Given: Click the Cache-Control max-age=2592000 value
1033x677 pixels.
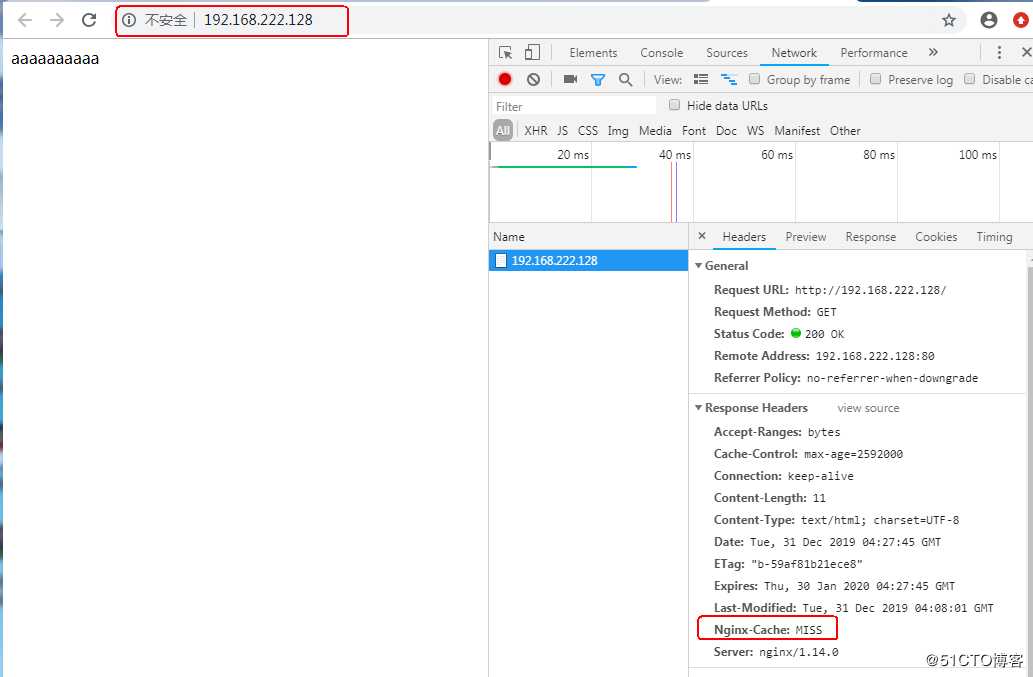Looking at the screenshot, I should point(853,454).
